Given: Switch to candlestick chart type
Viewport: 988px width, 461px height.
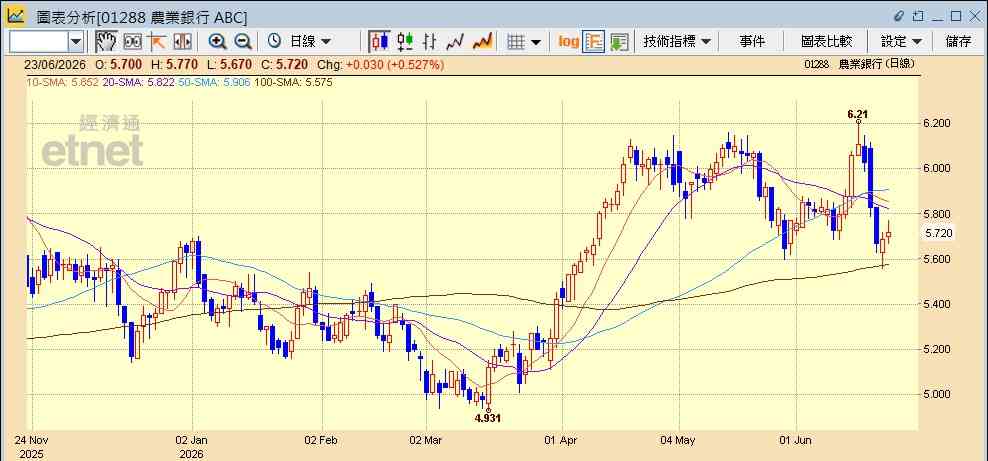Looking at the screenshot, I should [x=379, y=42].
